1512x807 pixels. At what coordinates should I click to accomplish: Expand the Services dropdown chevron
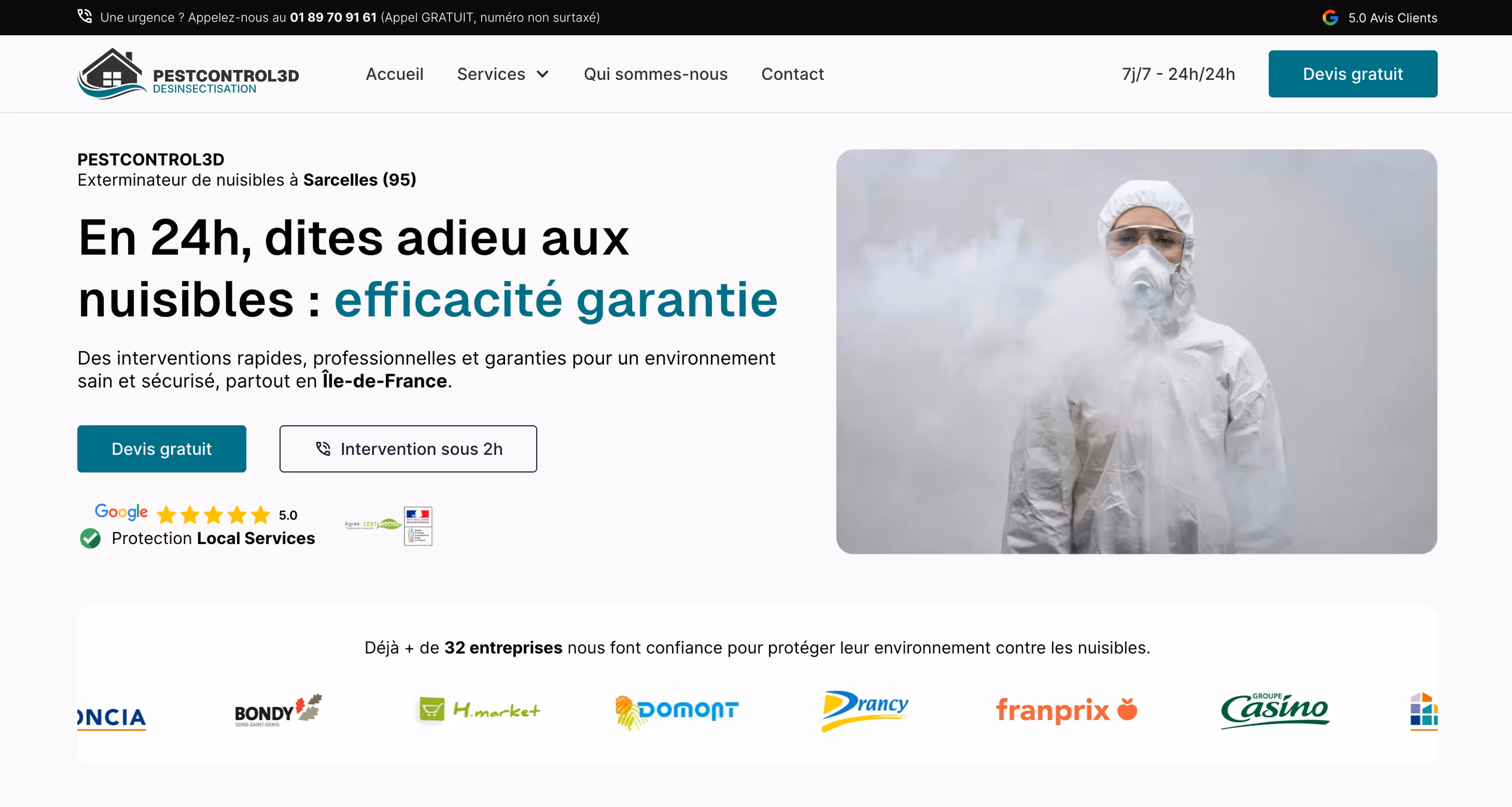pos(543,74)
